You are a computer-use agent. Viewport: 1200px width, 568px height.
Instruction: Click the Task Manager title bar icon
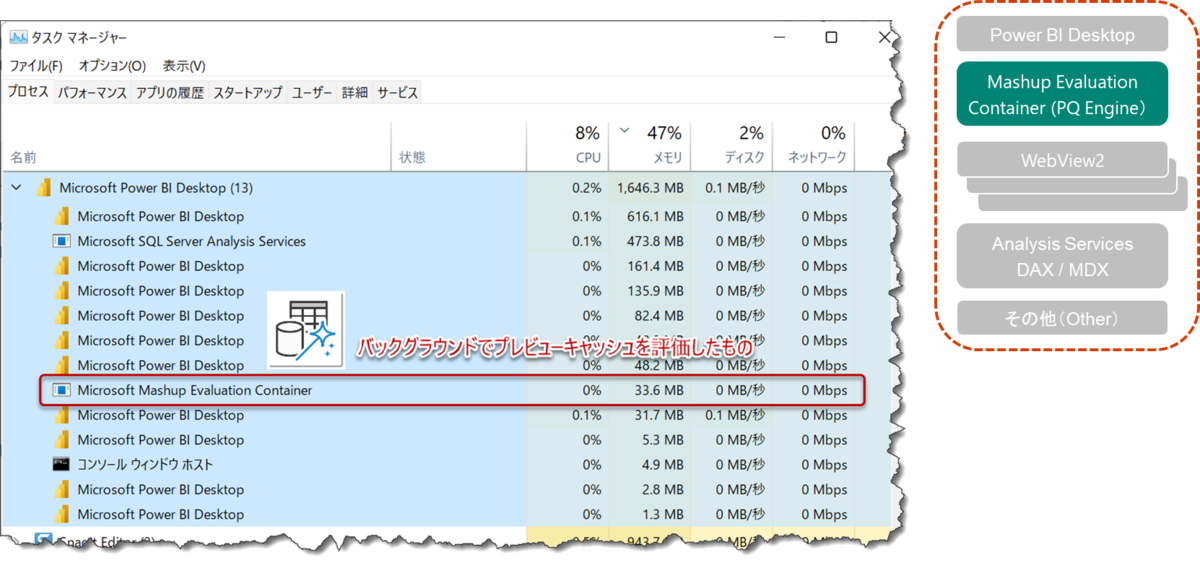19,38
